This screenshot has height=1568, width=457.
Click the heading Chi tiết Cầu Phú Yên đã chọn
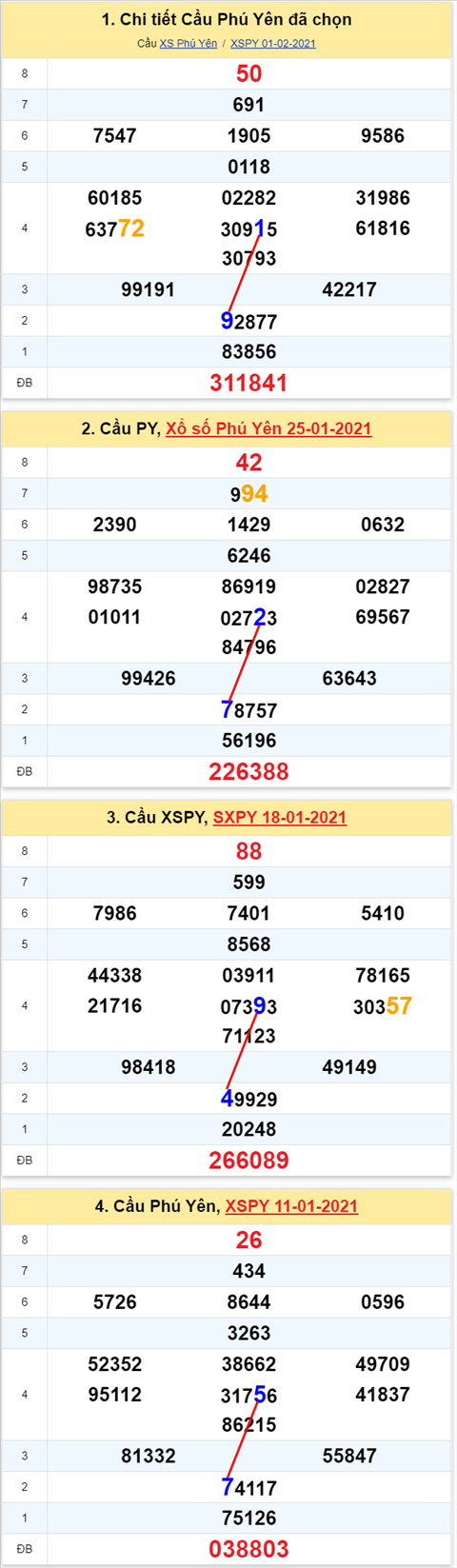coord(227,19)
